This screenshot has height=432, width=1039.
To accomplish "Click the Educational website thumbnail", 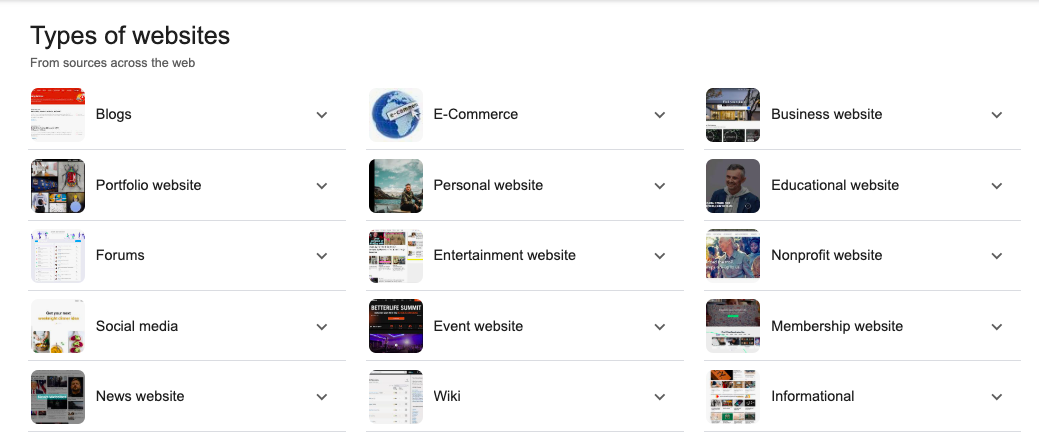I will tap(733, 186).
